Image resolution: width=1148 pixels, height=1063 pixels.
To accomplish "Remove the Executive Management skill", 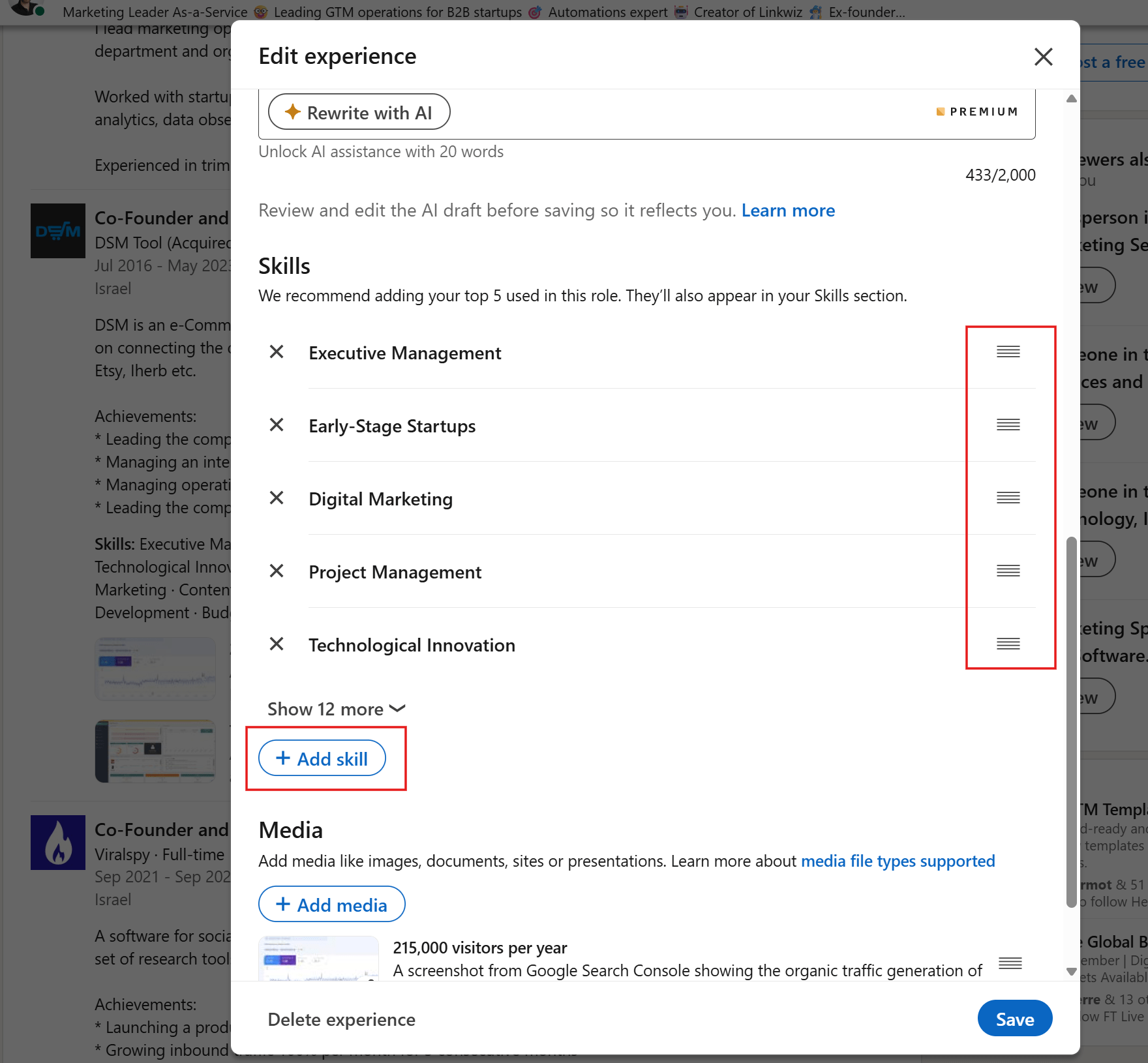I will pos(277,352).
